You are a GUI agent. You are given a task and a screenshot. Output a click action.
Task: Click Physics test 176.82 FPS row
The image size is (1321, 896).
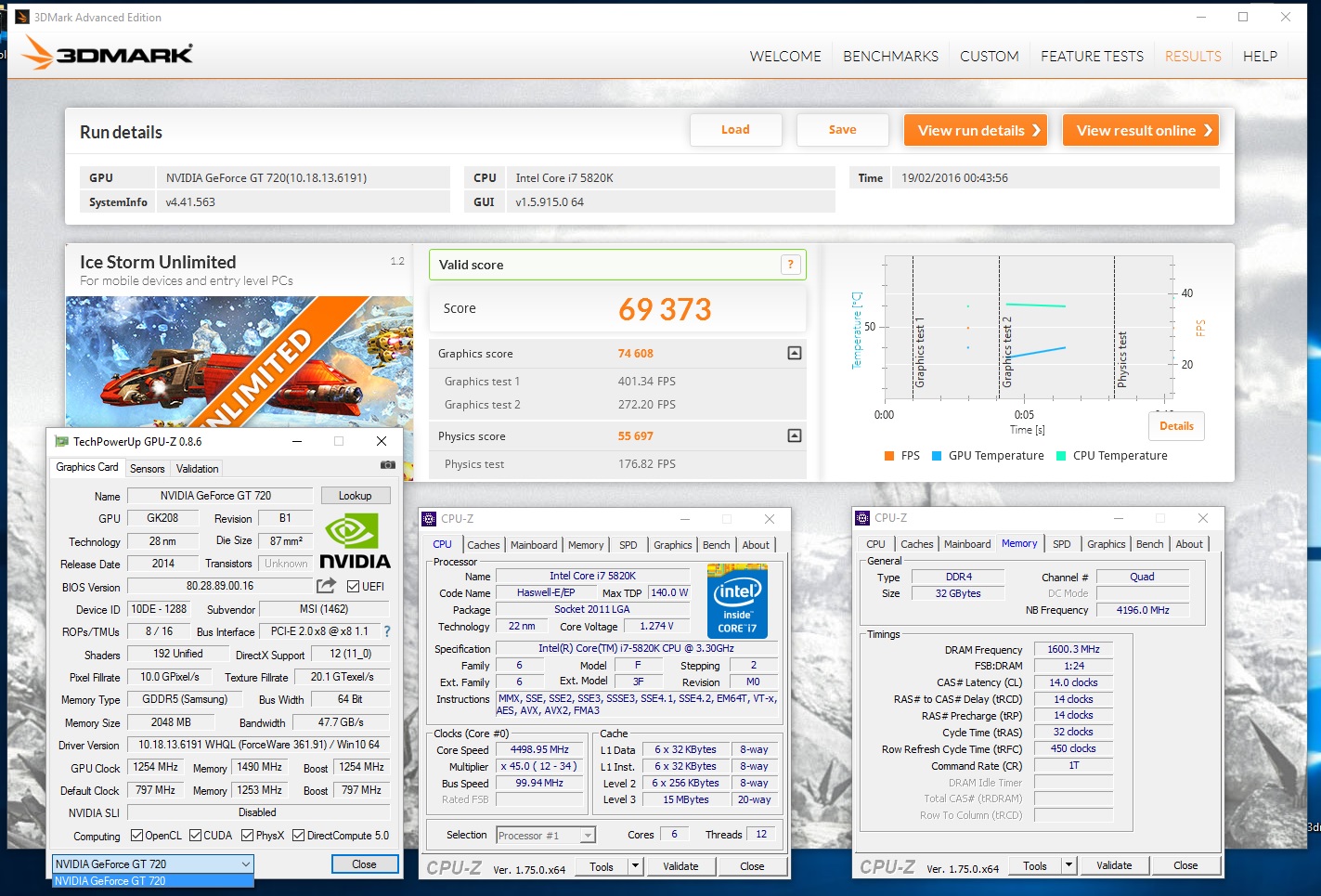coord(617,464)
